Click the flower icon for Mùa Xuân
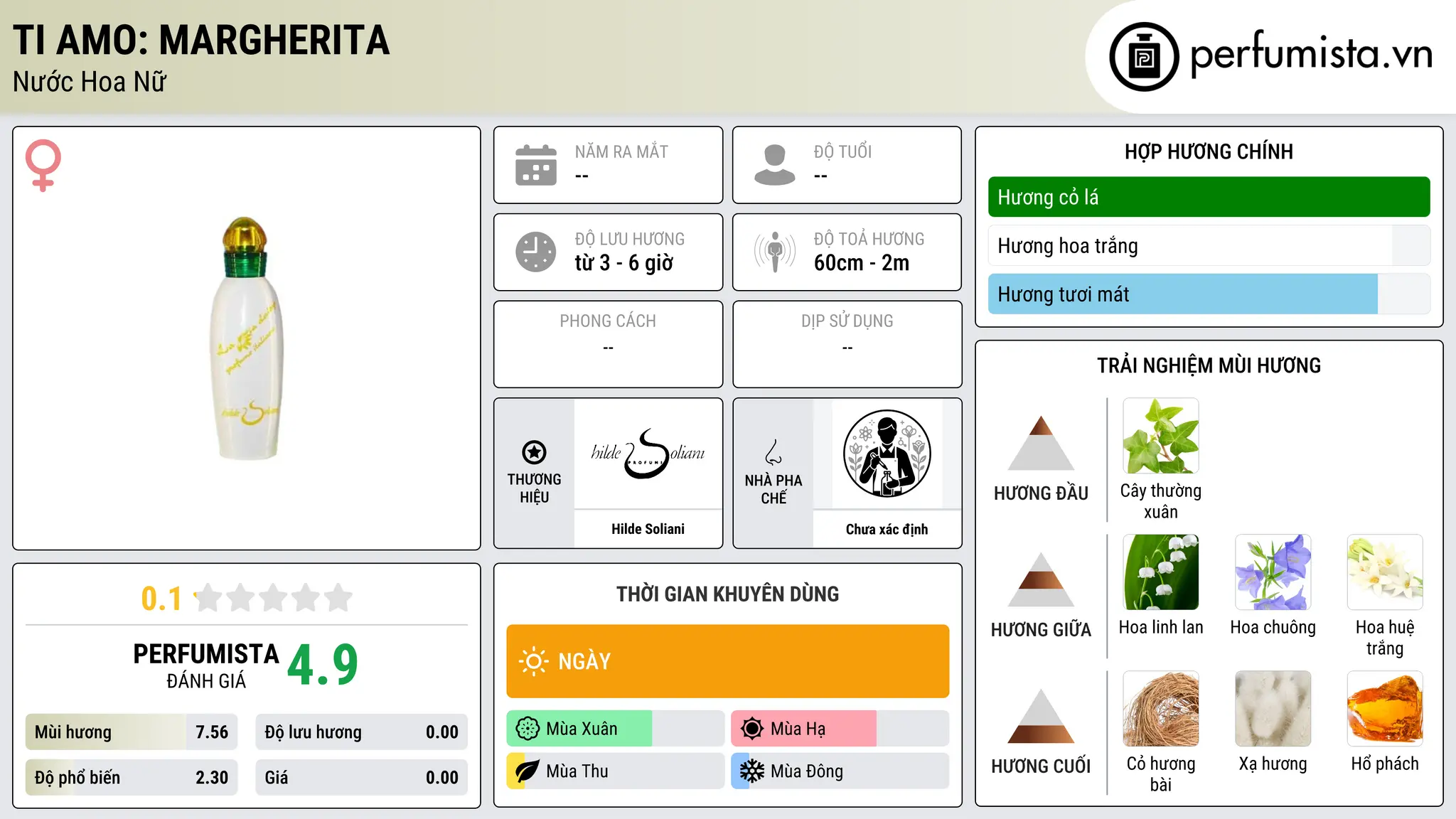This screenshot has height=819, width=1456. 528,729
